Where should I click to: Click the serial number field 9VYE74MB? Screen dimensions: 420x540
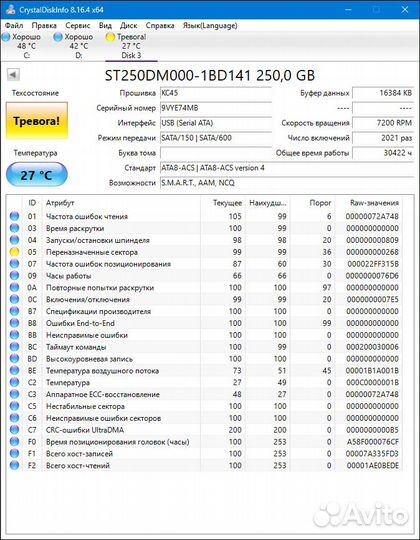(x=216, y=108)
